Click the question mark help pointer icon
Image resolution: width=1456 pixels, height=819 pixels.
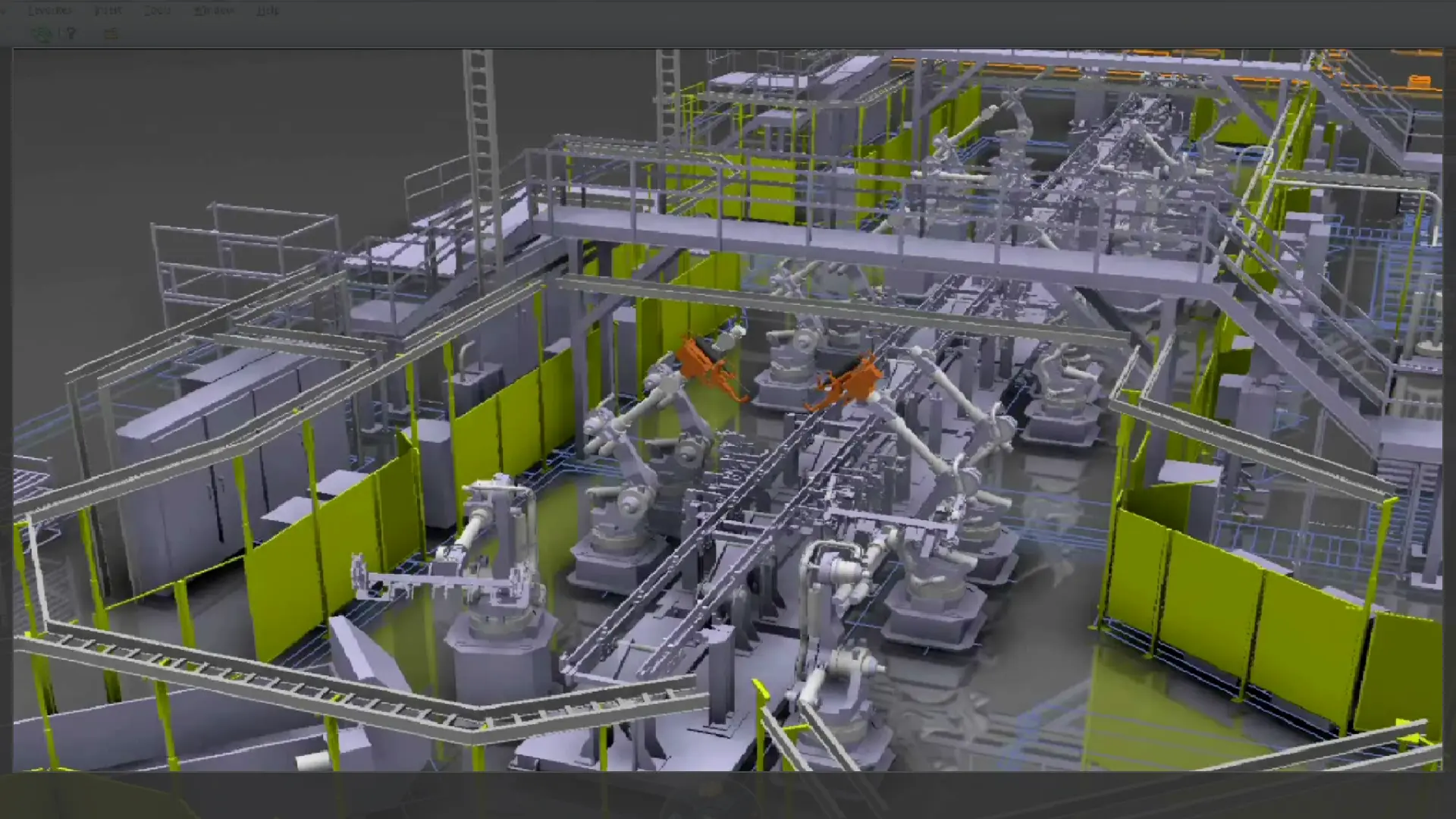click(71, 33)
